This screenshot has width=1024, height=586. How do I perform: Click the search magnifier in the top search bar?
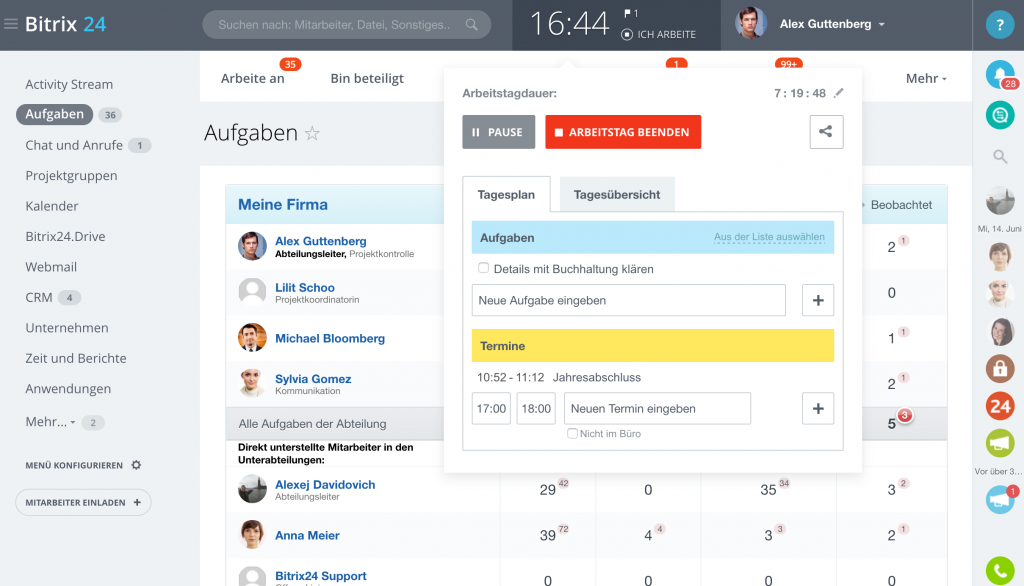[472, 25]
